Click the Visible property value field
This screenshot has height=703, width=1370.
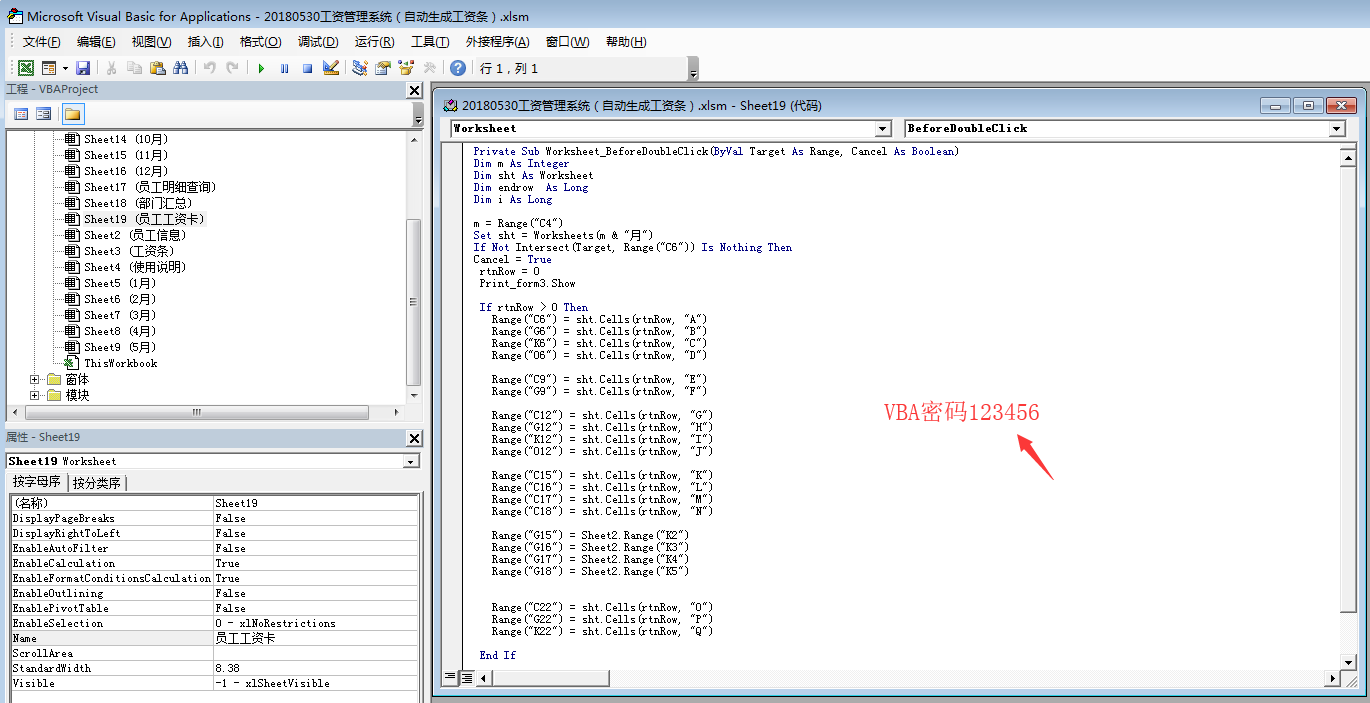(x=315, y=683)
